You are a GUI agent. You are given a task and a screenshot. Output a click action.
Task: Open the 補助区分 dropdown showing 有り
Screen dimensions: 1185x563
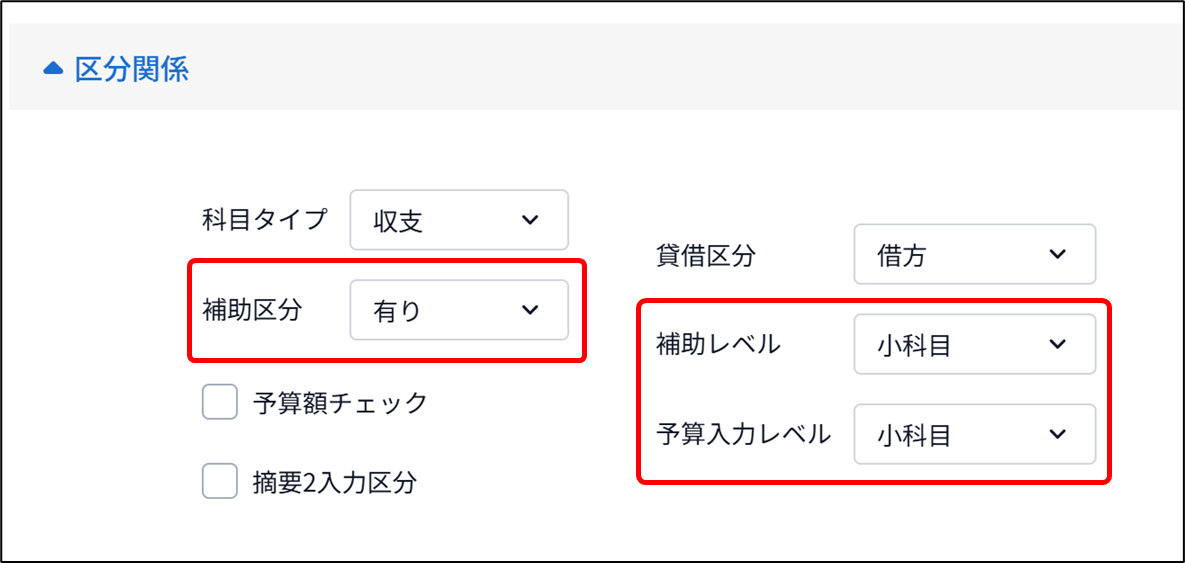tap(459, 310)
